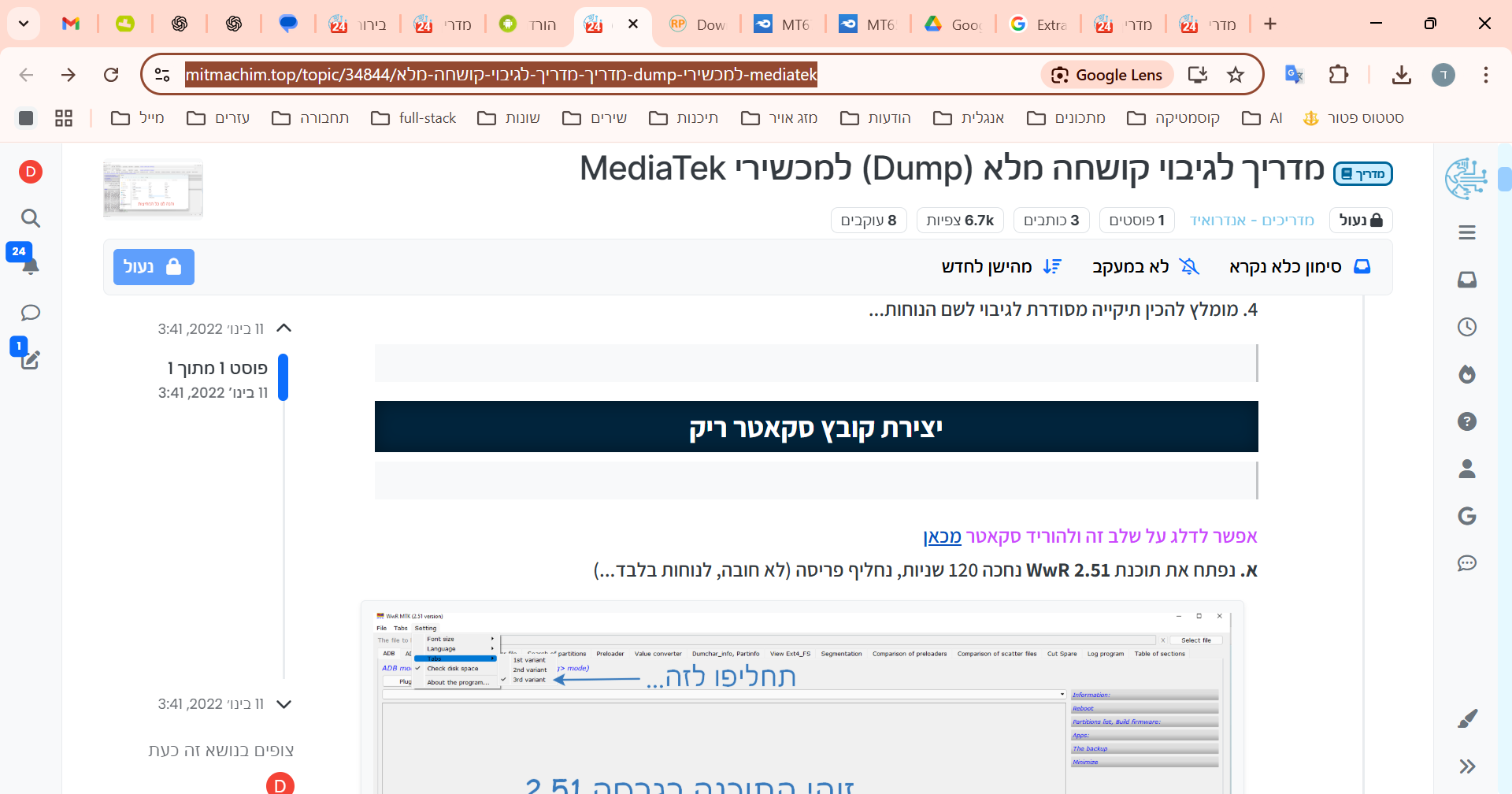Image resolution: width=1512 pixels, height=794 pixels.
Task: Open the סטטוס פטור bookmark
Action: [x=1354, y=118]
